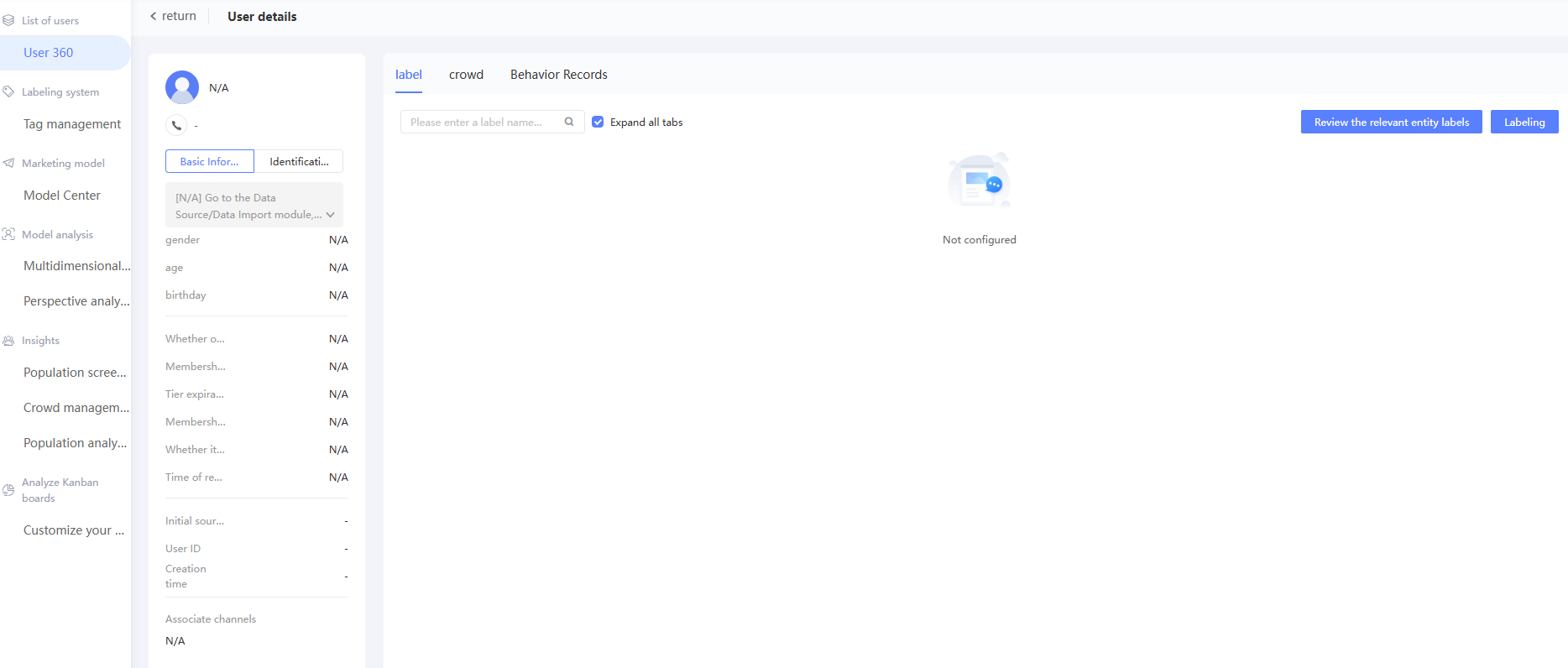Screen dimensions: 1568x668
Task: Click the Tier expira... field label
Action: pos(195,394)
